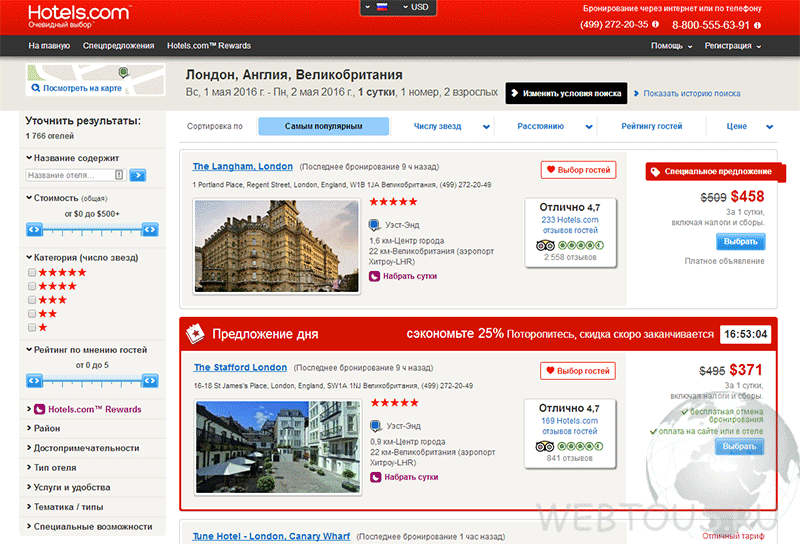
Task: Click the five-star rating of The Langham
Action: (x=393, y=202)
